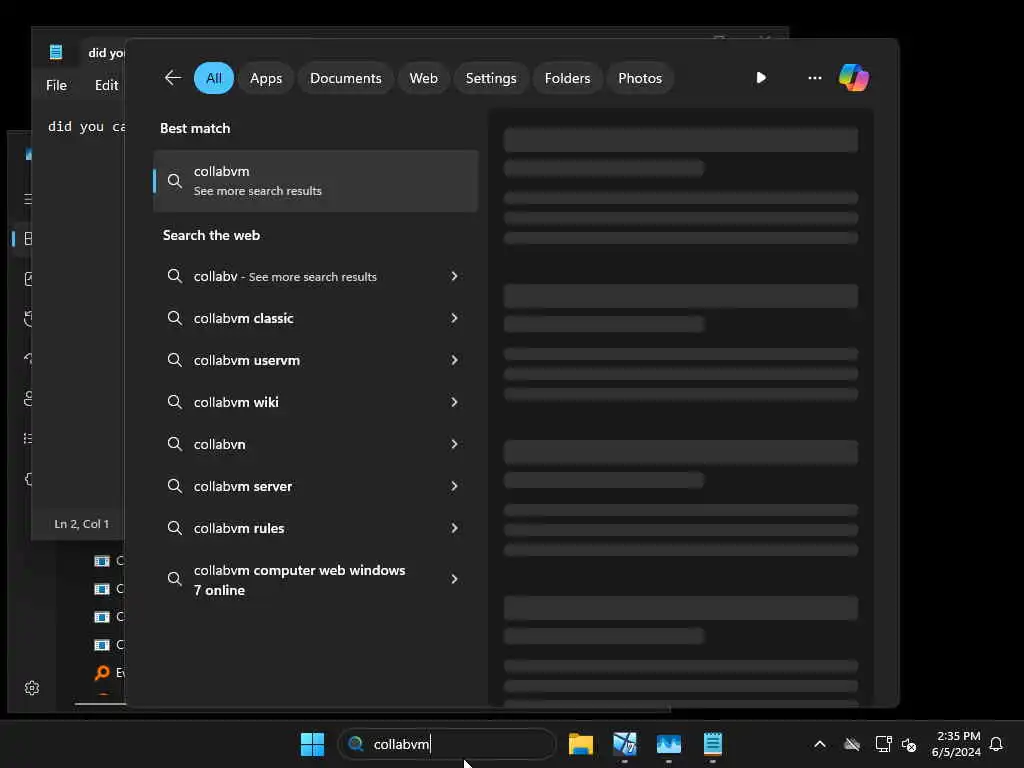Image resolution: width=1024 pixels, height=768 pixels.
Task: Expand collabvm computer web windows chevron
Action: point(454,579)
